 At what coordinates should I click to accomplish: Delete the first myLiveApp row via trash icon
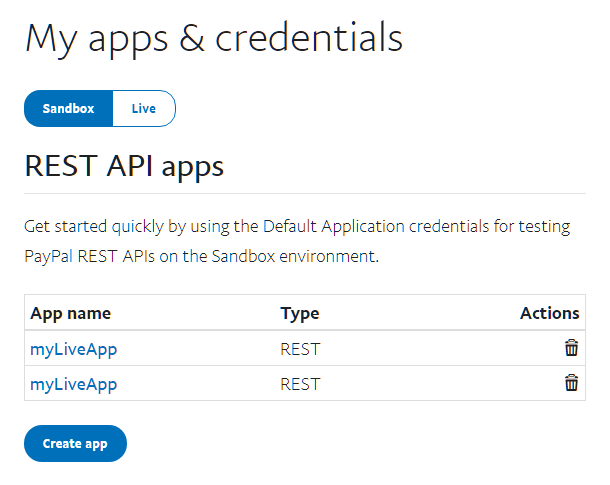pos(571,348)
